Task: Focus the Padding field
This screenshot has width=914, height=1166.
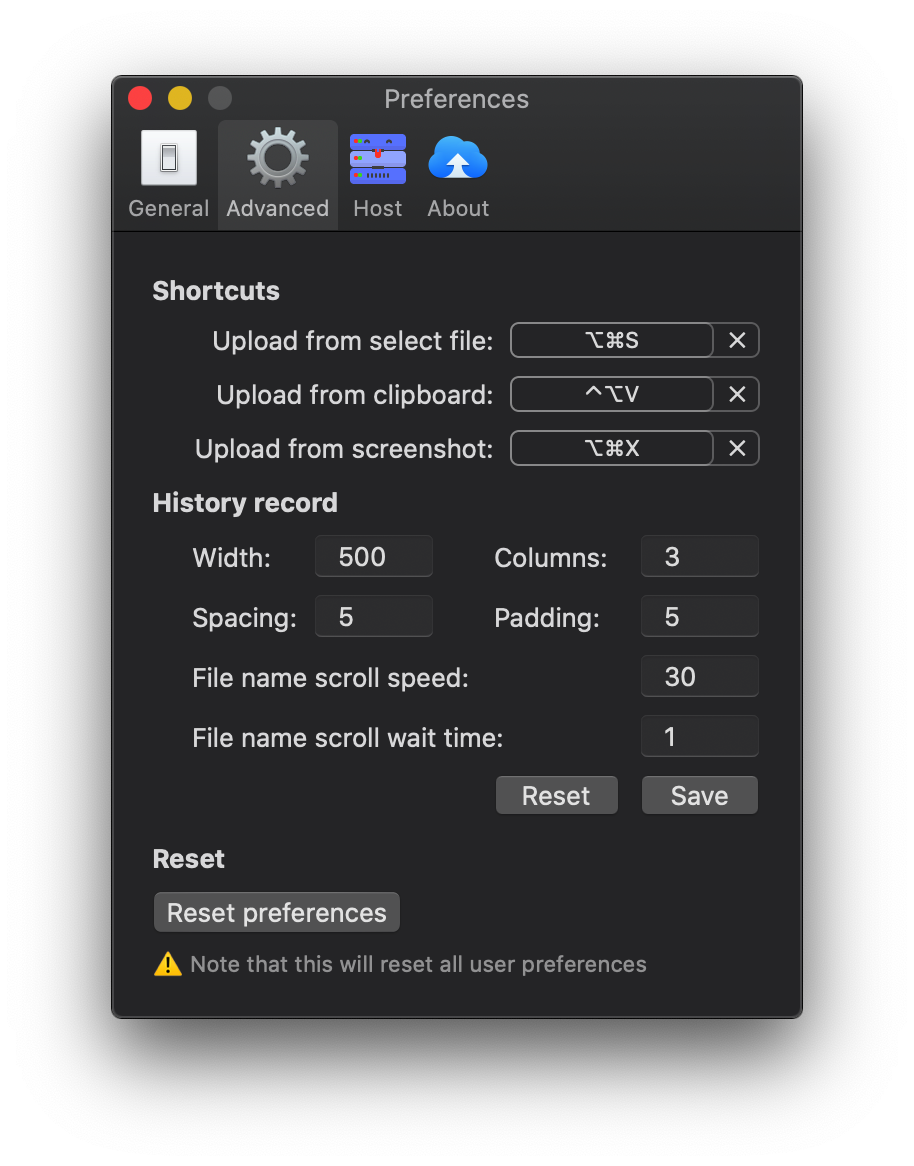Action: (700, 616)
